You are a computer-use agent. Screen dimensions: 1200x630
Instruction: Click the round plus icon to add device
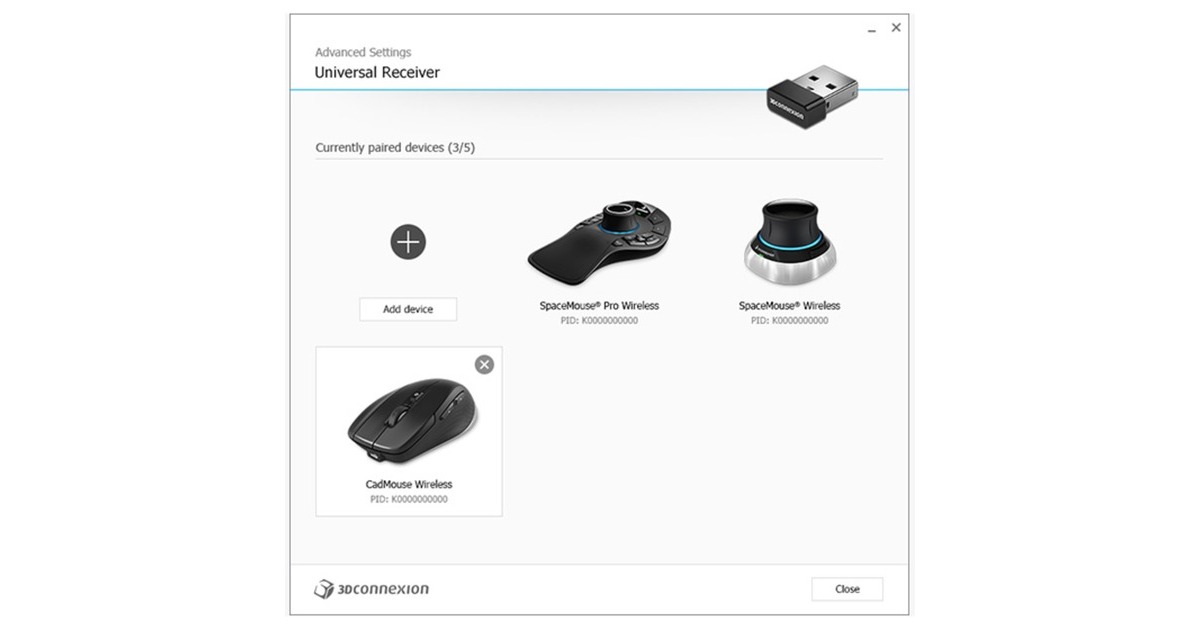pyautogui.click(x=408, y=241)
